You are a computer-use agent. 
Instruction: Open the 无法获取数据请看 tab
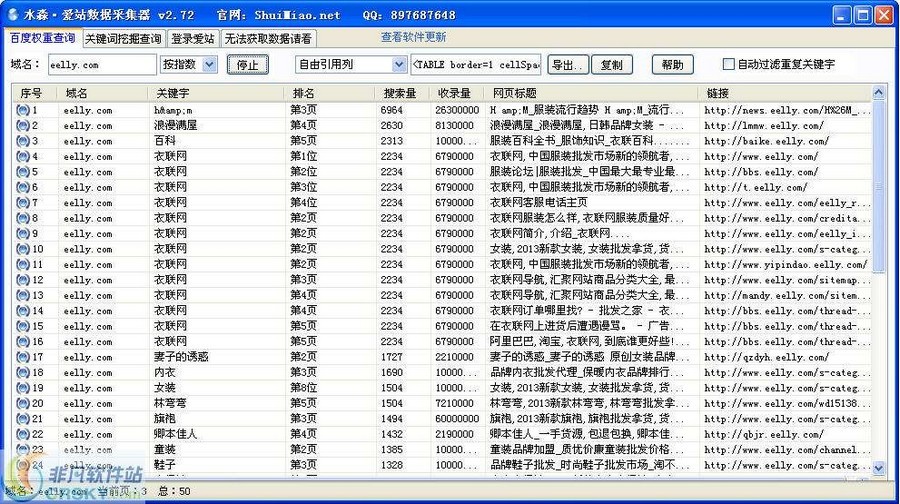pos(268,39)
